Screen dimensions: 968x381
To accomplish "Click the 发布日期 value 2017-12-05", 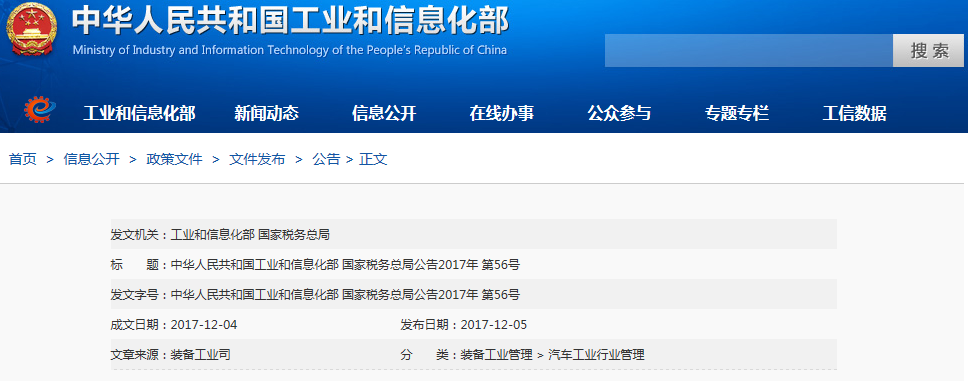I will point(494,325).
